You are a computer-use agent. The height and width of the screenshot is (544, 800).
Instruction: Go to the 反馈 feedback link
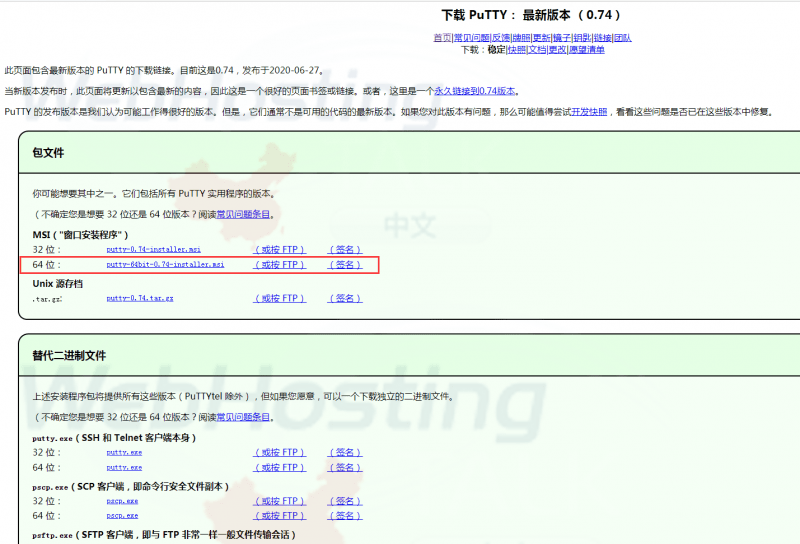(501, 38)
